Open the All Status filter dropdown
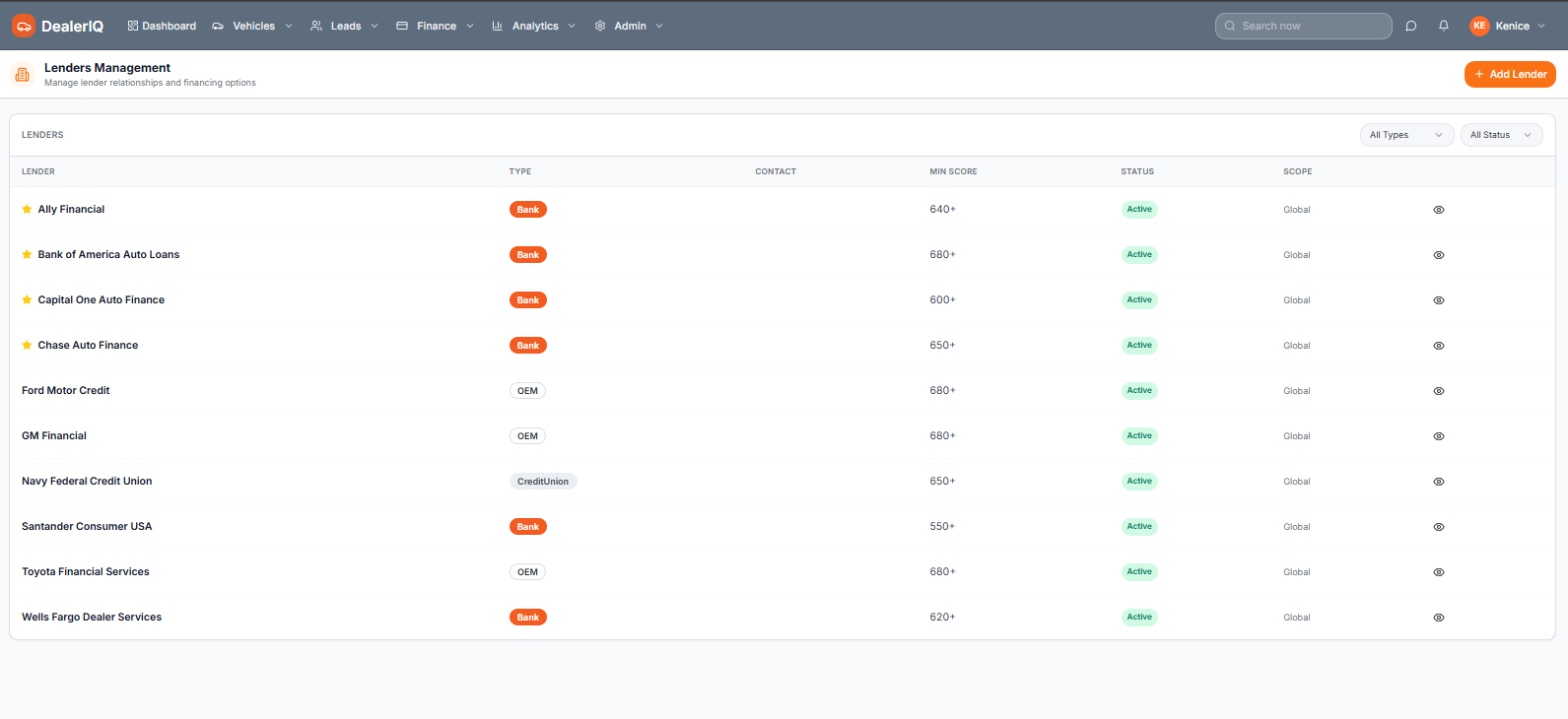 [x=1501, y=135]
